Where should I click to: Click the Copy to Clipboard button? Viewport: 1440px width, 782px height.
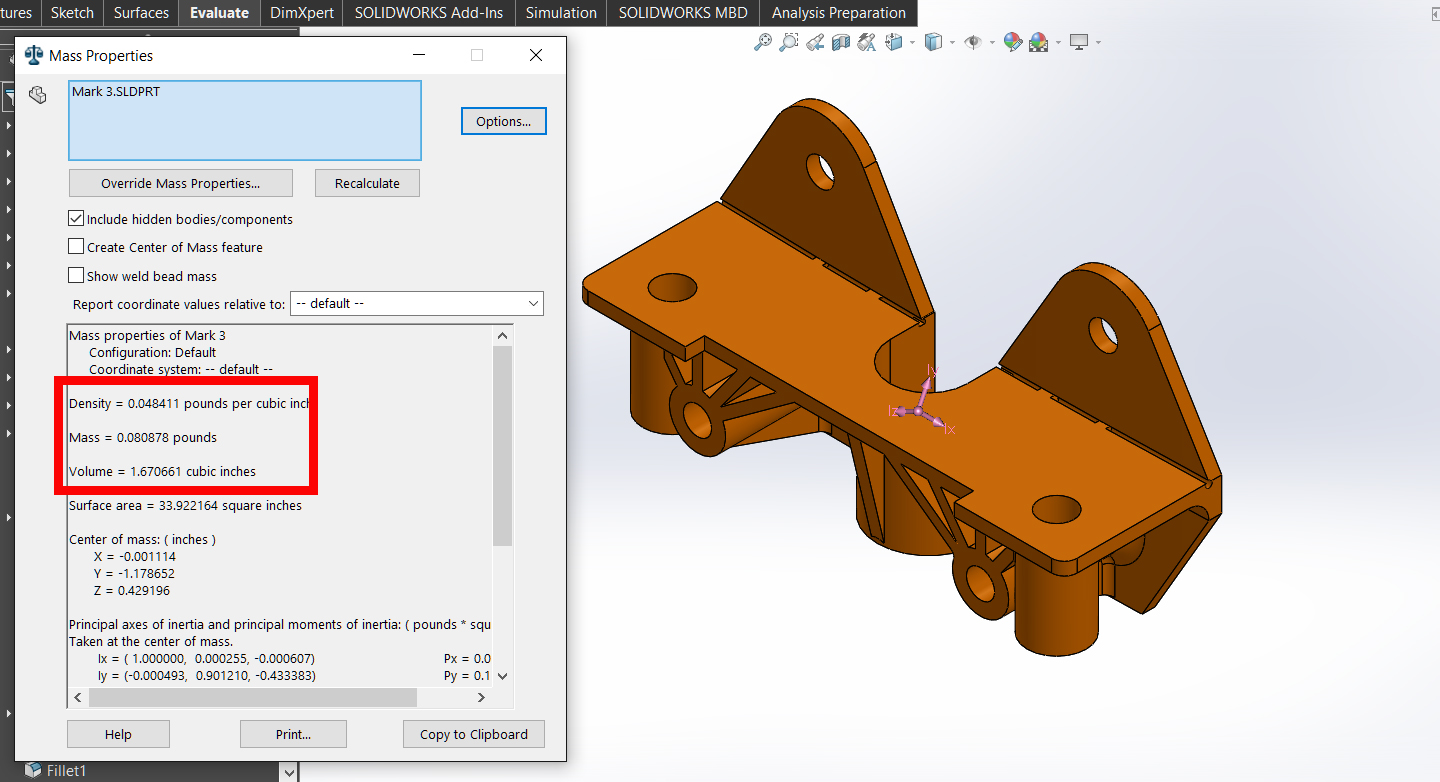coord(474,734)
